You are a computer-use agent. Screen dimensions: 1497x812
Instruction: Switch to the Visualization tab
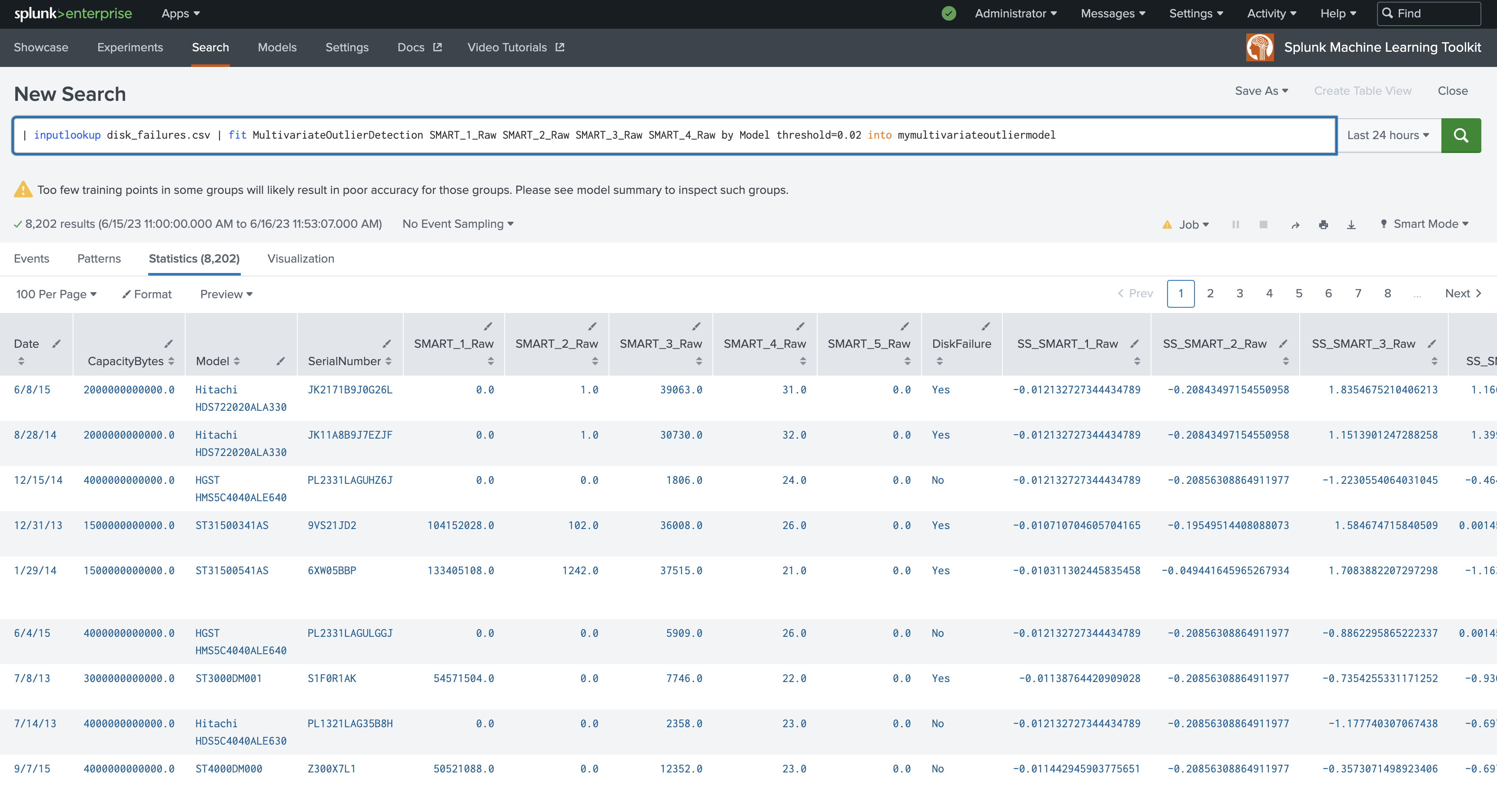pyautogui.click(x=300, y=259)
